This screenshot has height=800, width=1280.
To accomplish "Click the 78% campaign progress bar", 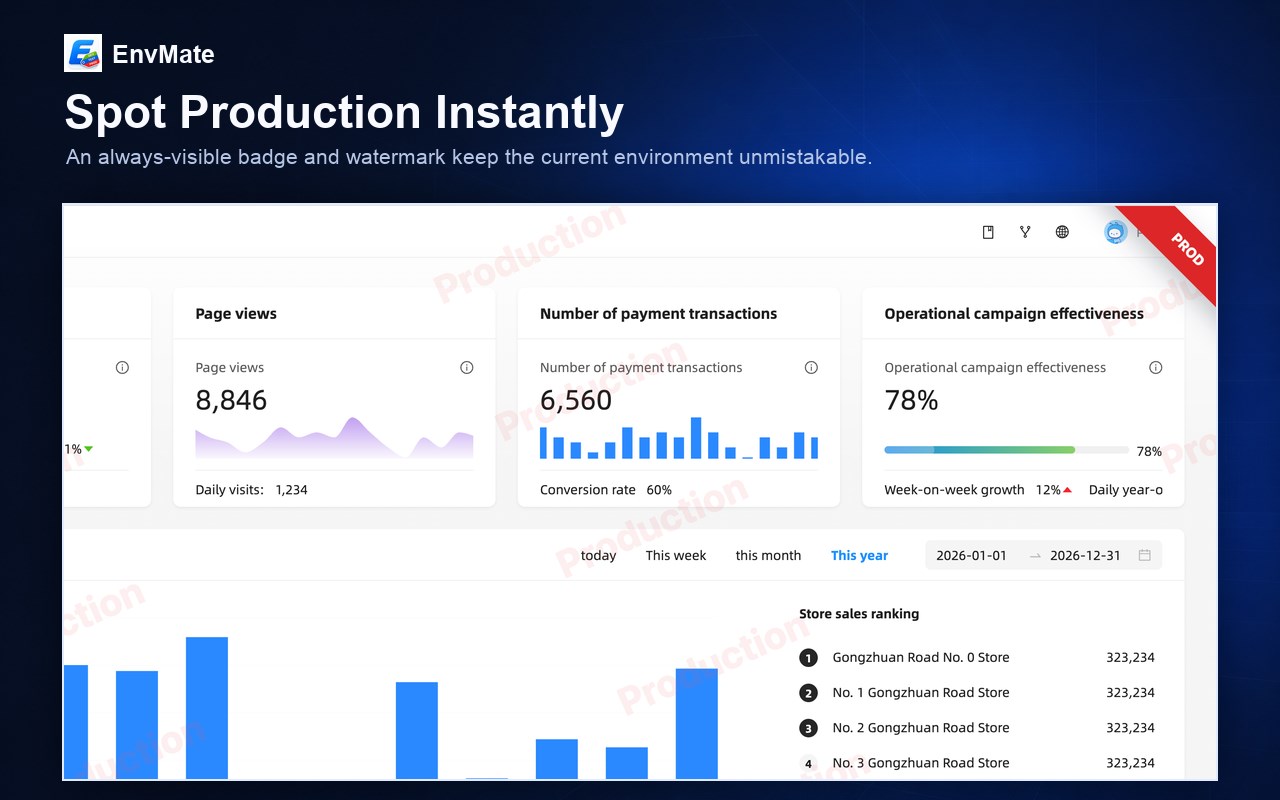I will (1006, 450).
